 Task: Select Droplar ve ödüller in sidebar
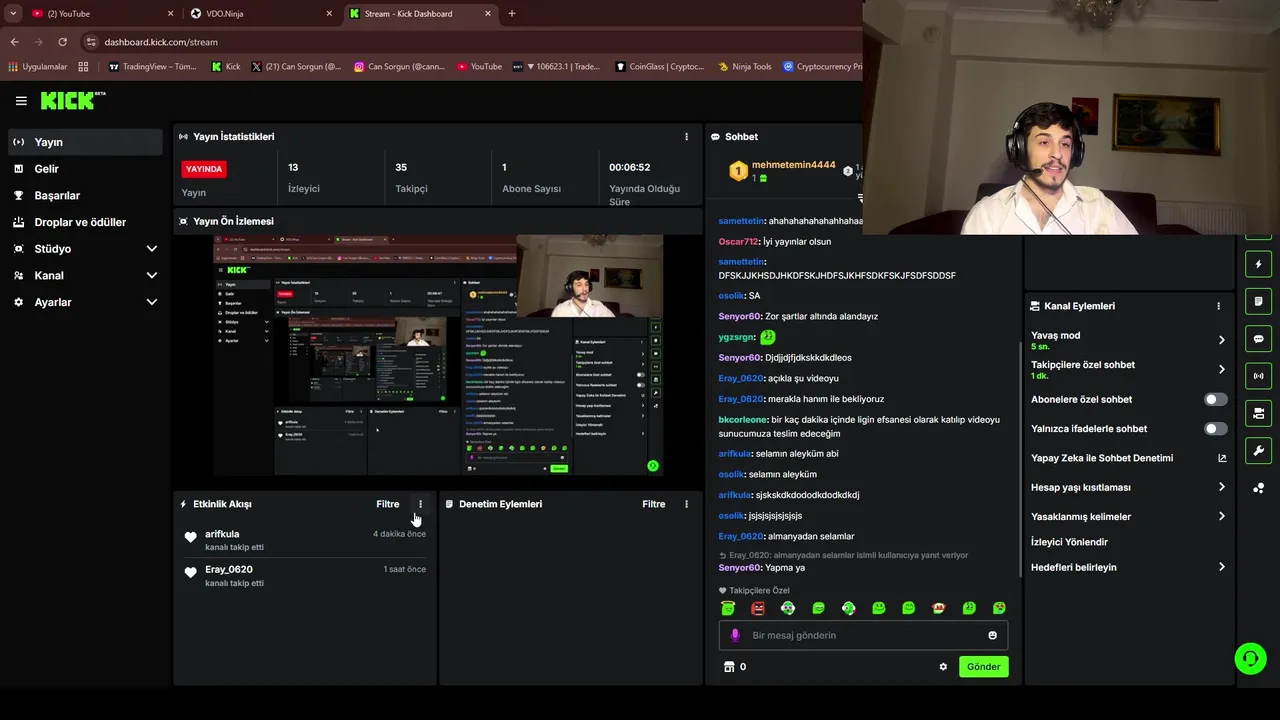pos(85,222)
